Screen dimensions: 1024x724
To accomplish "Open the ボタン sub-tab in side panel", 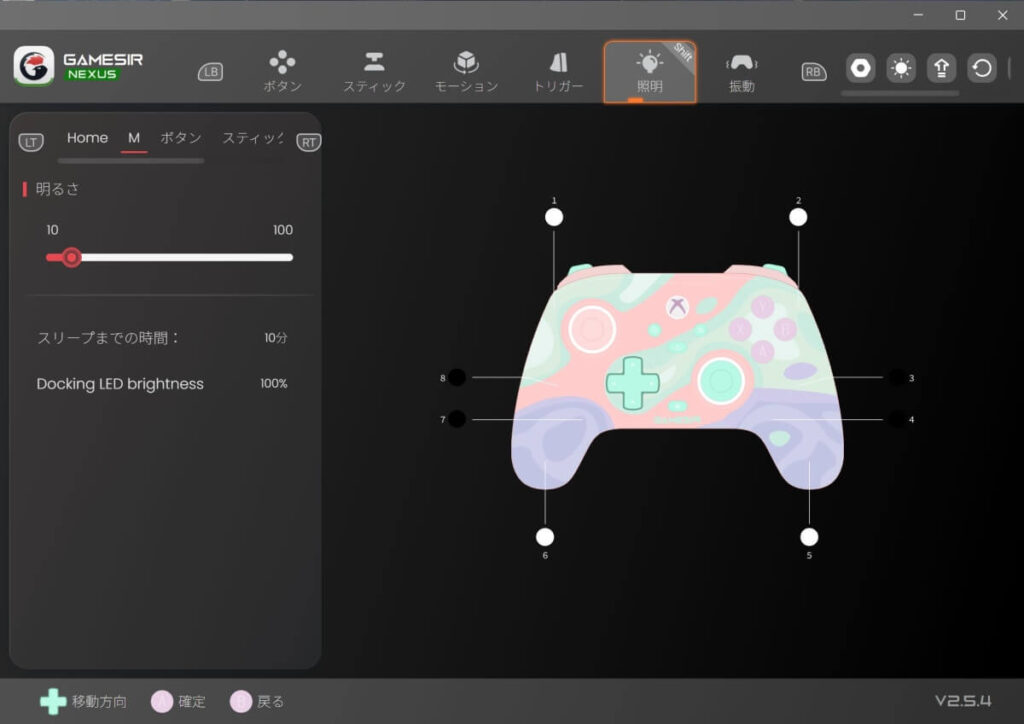I will pos(181,138).
